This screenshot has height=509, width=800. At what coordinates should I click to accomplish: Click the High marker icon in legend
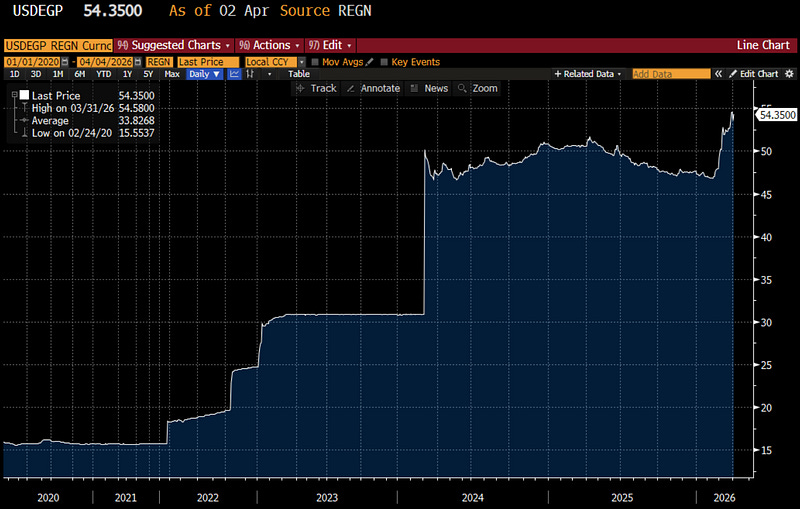[x=24, y=108]
